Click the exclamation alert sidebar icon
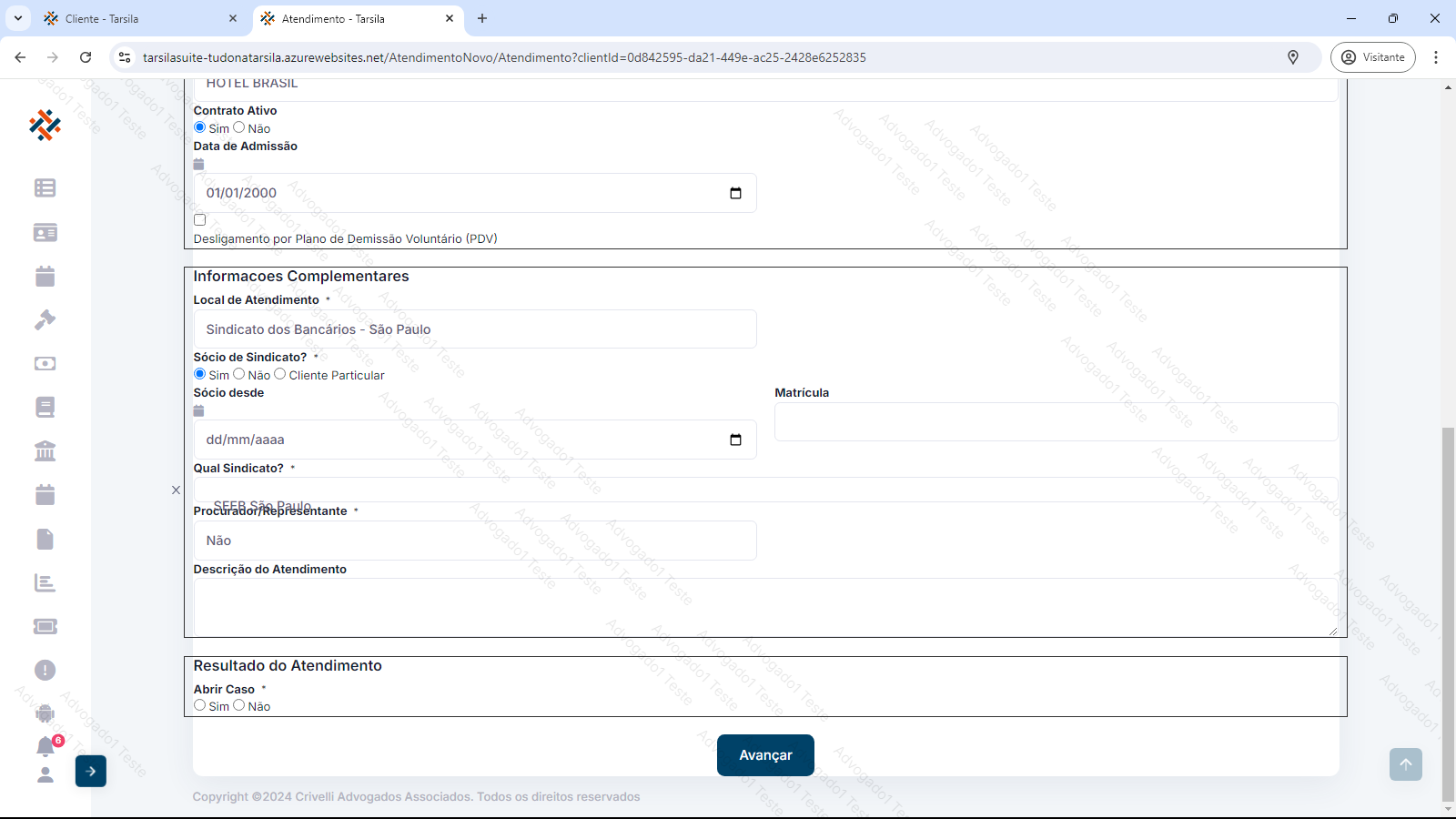1456x819 pixels. click(x=45, y=671)
